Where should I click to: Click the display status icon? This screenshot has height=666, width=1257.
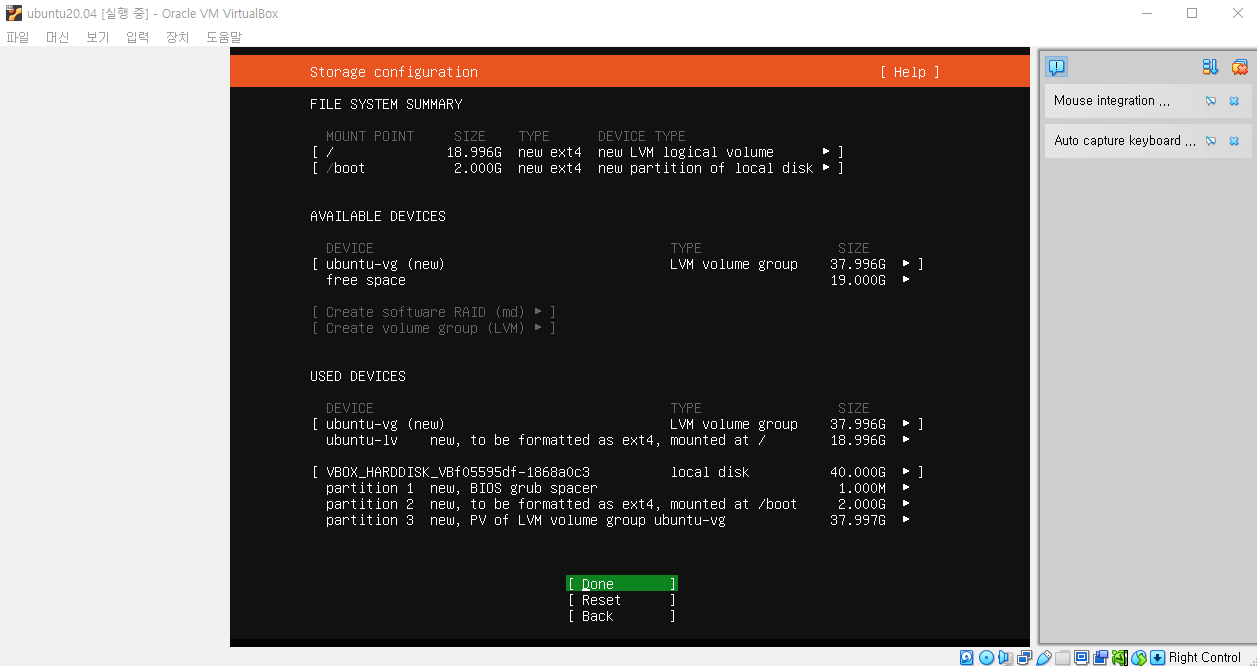(1081, 657)
